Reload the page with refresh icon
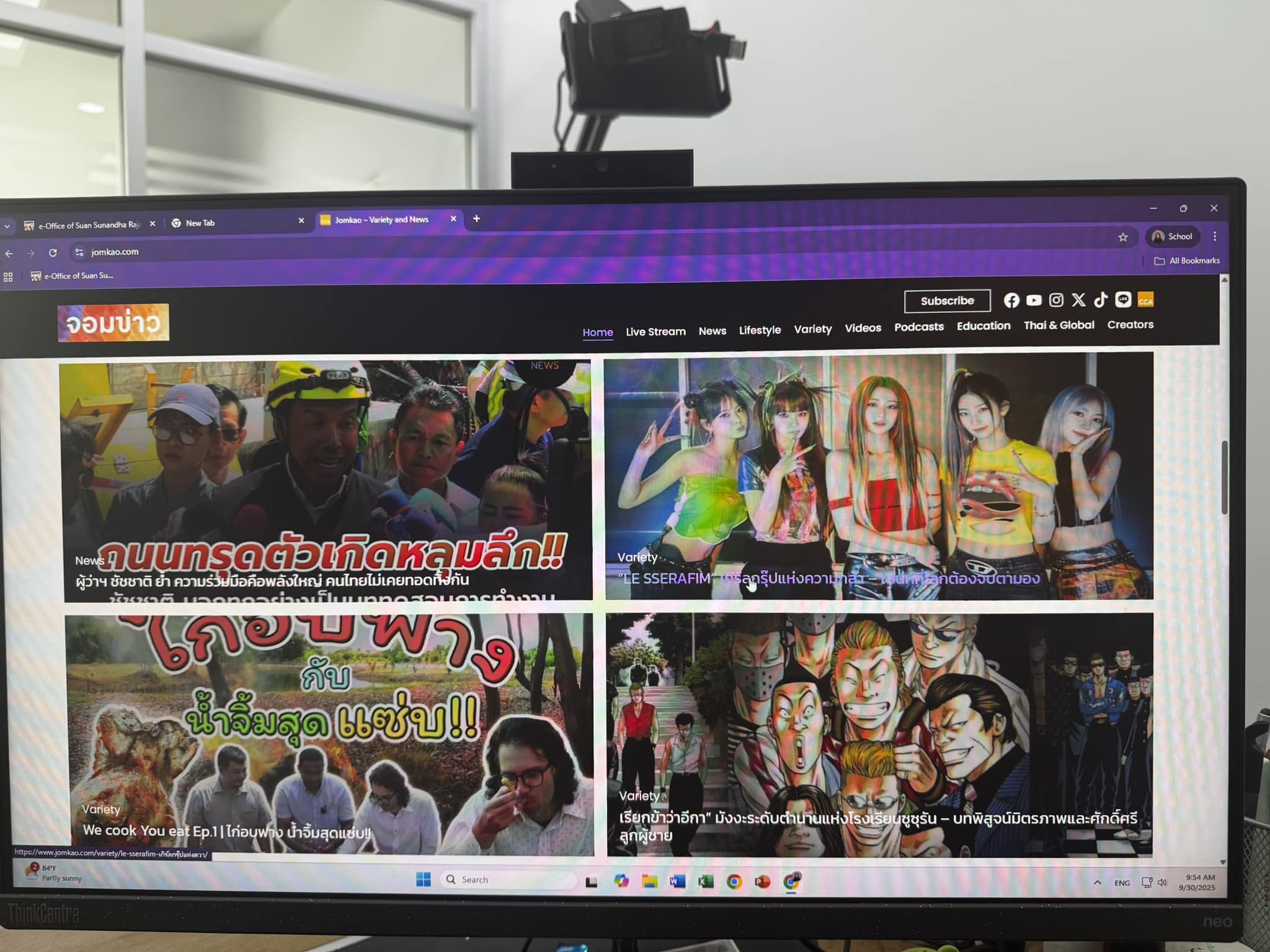 [x=53, y=253]
